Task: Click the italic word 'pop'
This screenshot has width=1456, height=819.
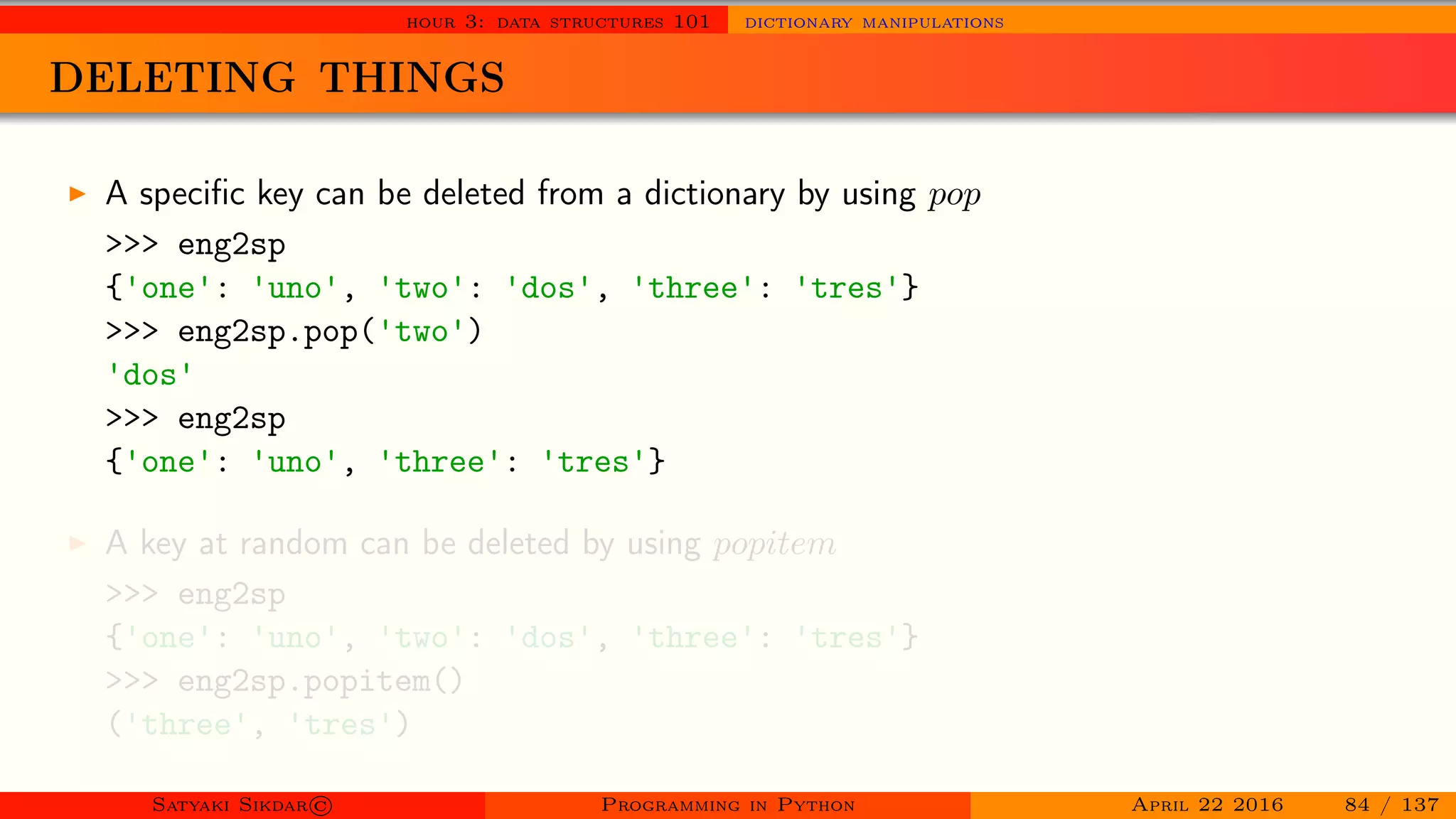Action: (954, 196)
